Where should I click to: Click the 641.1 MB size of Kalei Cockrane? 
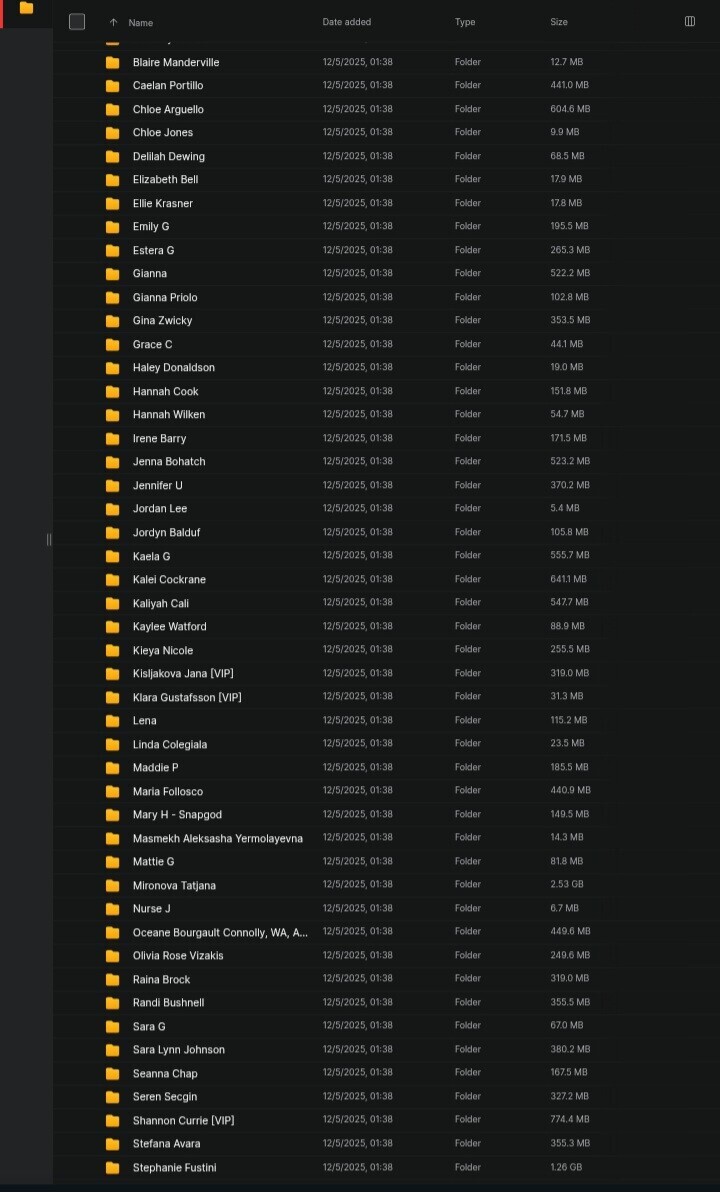pos(568,579)
